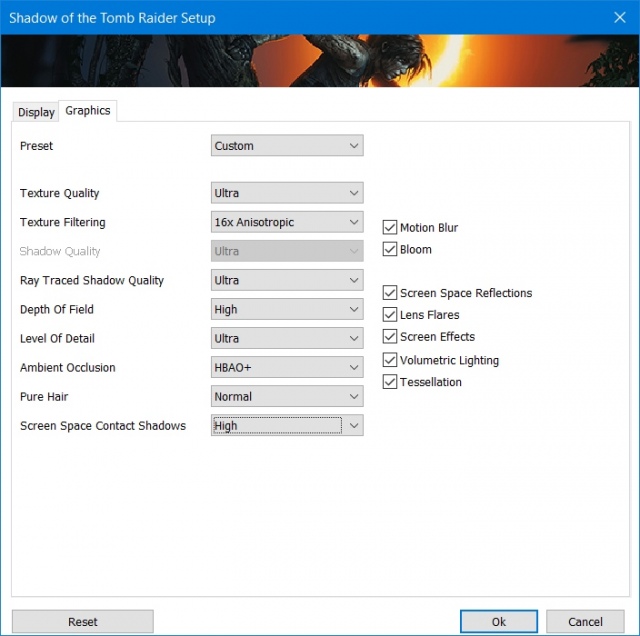
Task: Click the Screen Space Contact Shadows label
Action: (103, 426)
